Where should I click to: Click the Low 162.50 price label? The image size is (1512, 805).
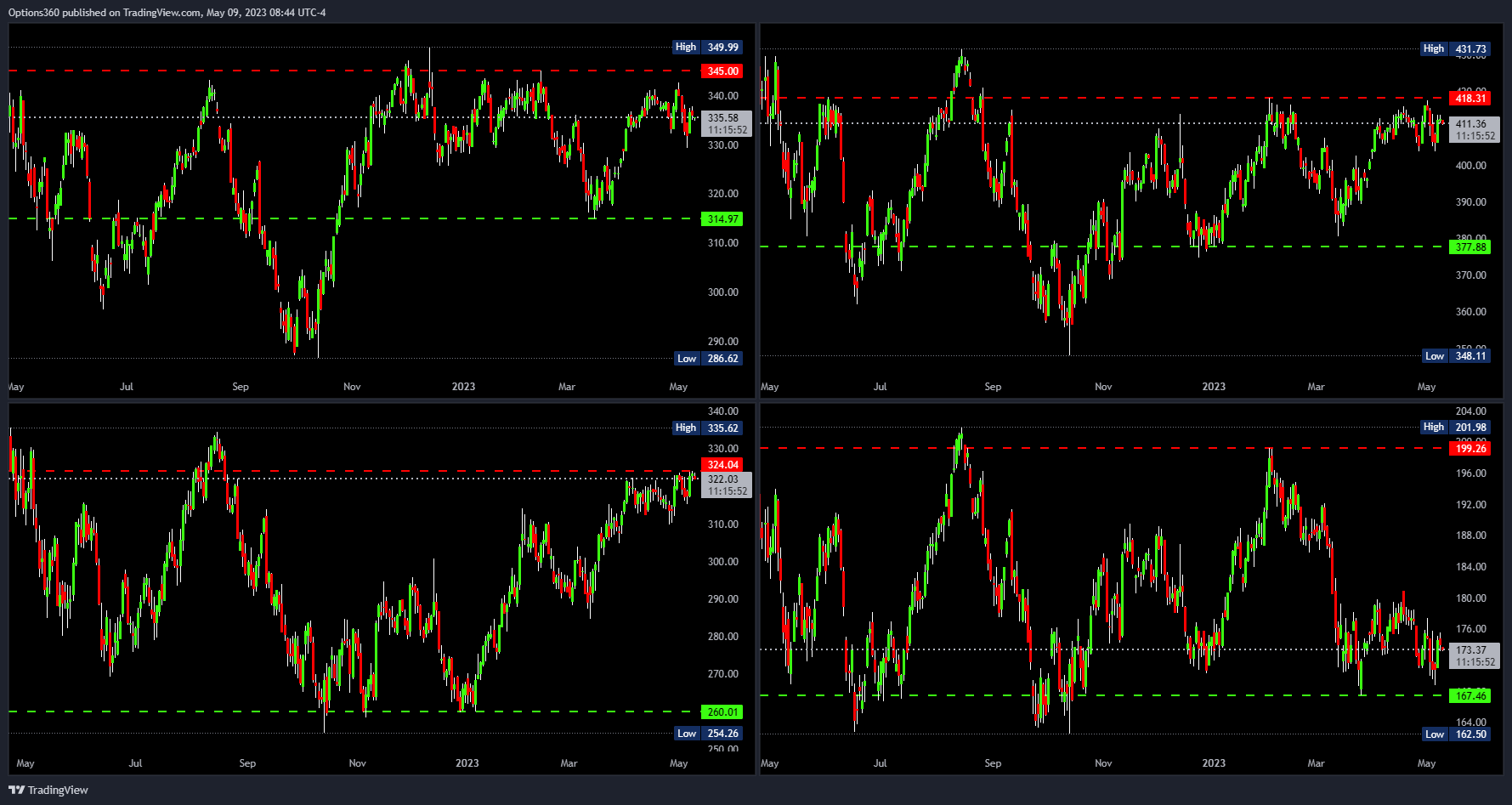pyautogui.click(x=1457, y=734)
